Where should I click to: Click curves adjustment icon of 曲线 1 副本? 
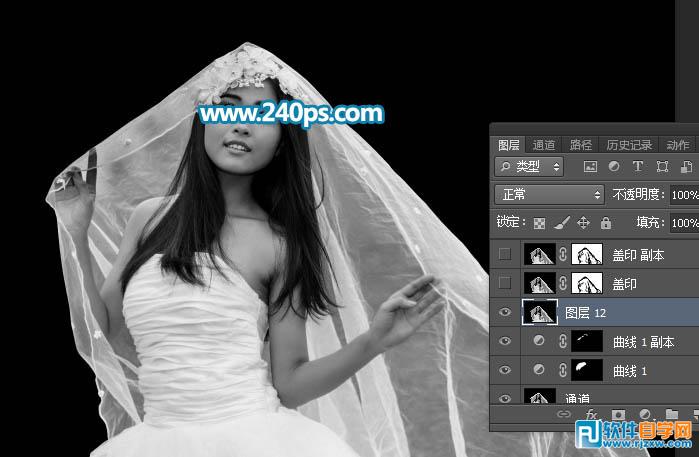(539, 341)
